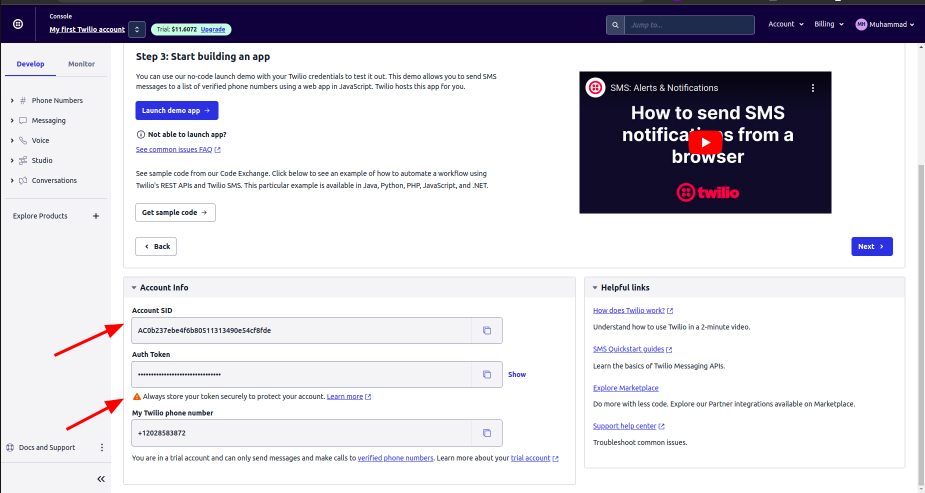Open Messaging in the sidebar

click(x=48, y=120)
